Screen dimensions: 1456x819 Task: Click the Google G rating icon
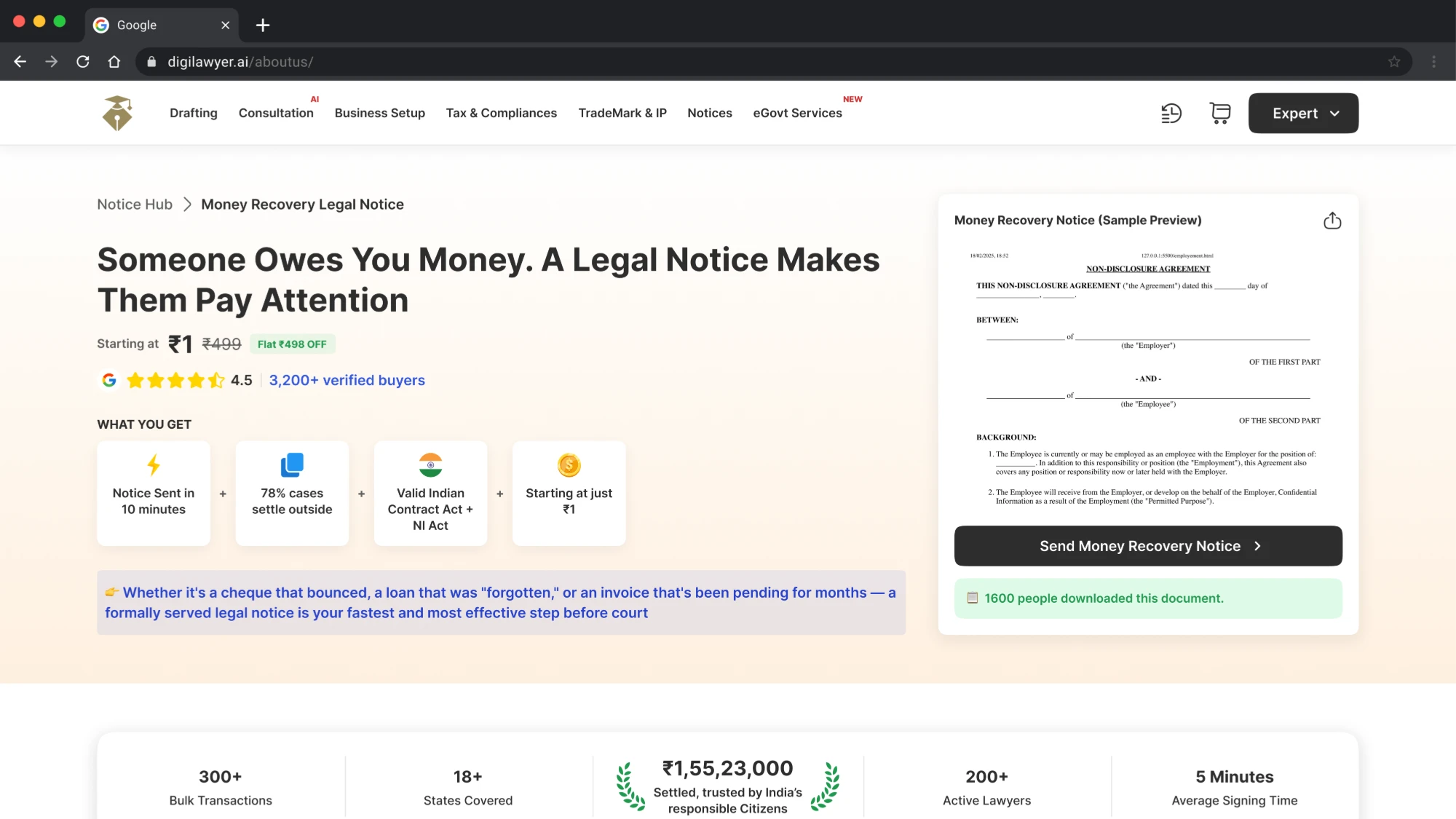pos(109,380)
